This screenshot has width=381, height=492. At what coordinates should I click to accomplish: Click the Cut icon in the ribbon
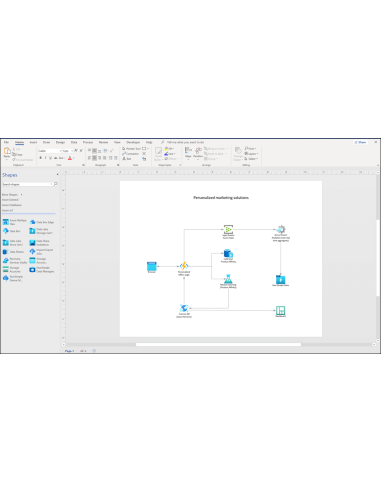[x=17, y=149]
